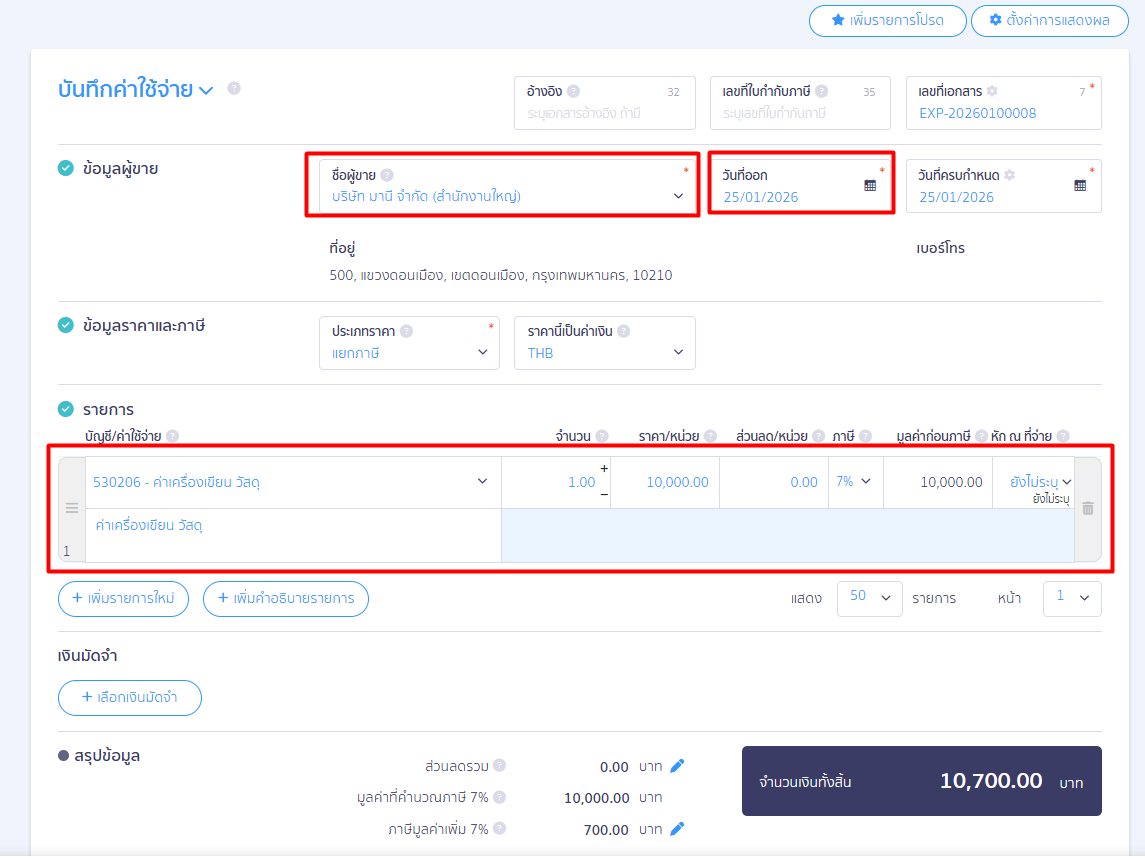Click discount per unit field 0.00
This screenshot has width=1145, height=858.
pyautogui.click(x=774, y=482)
